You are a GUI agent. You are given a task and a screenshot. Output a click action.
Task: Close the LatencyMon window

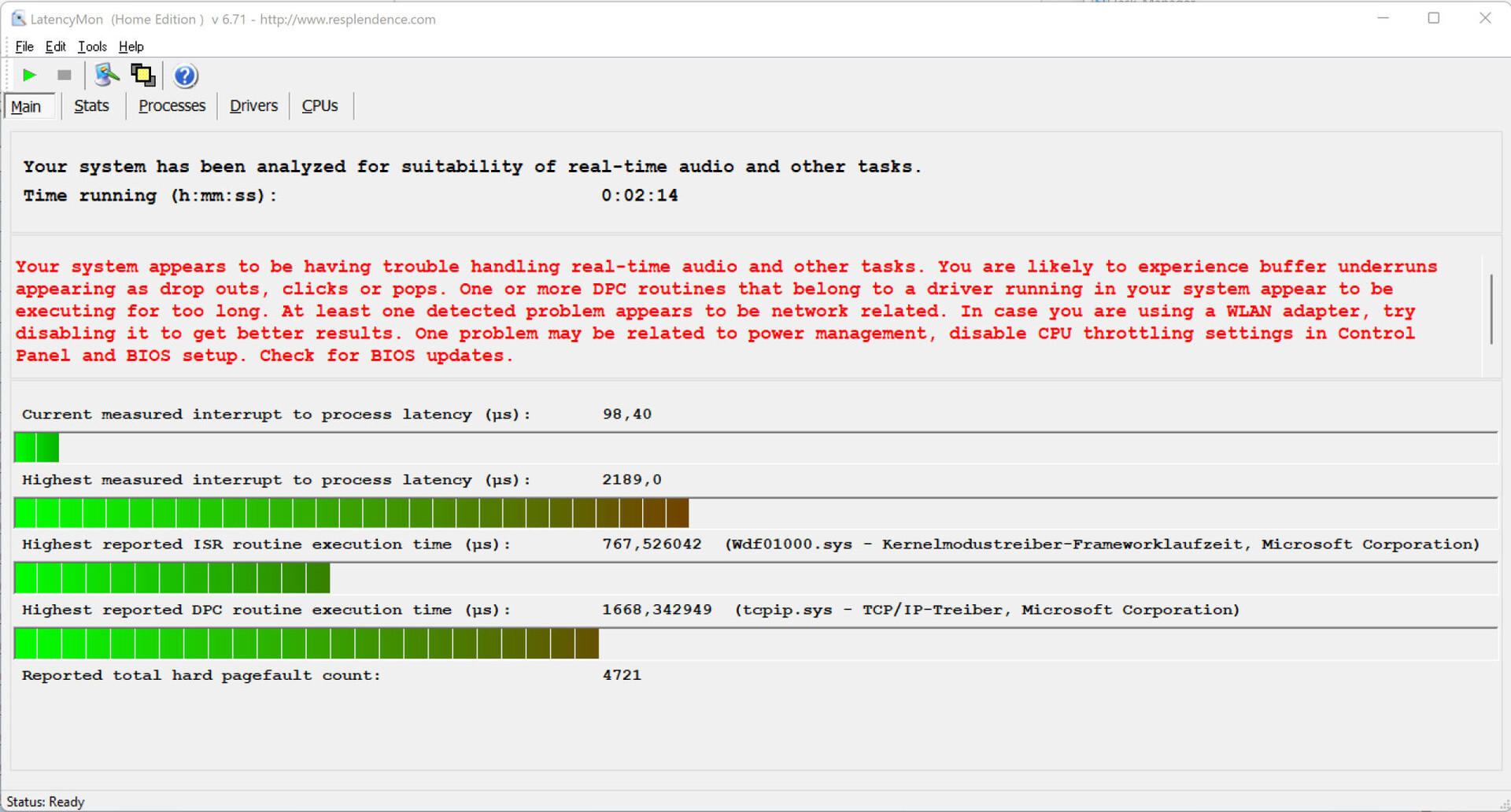click(x=1485, y=18)
